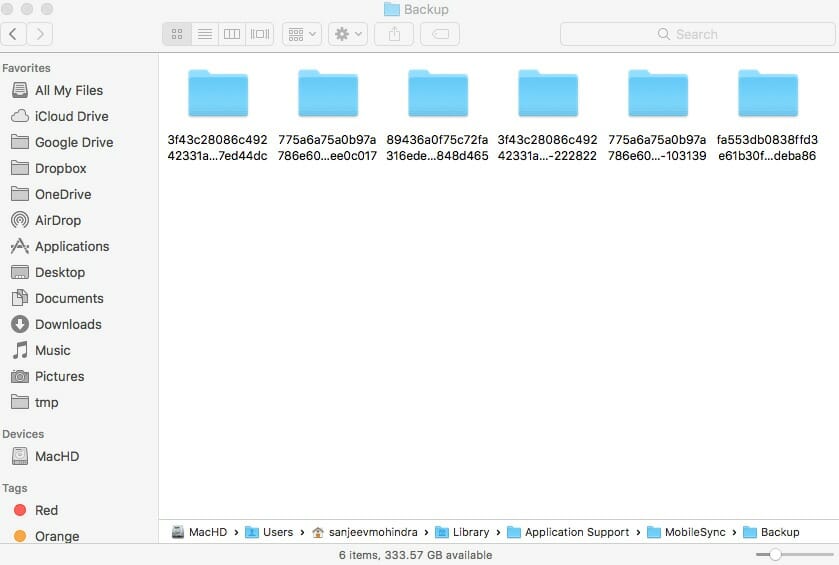Viewport: 839px width, 565px height.
Task: Switch to Cover Flow view
Action: tap(260, 34)
